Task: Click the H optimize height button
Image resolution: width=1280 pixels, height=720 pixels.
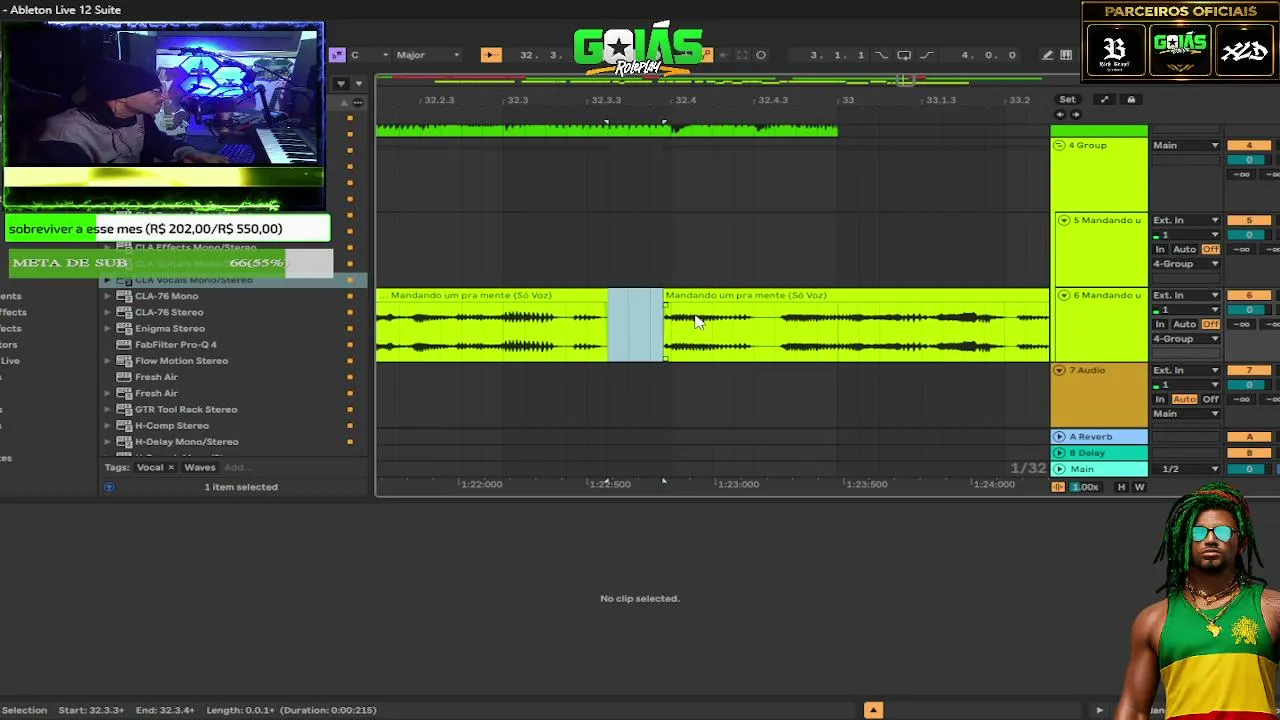Action: [x=1121, y=487]
